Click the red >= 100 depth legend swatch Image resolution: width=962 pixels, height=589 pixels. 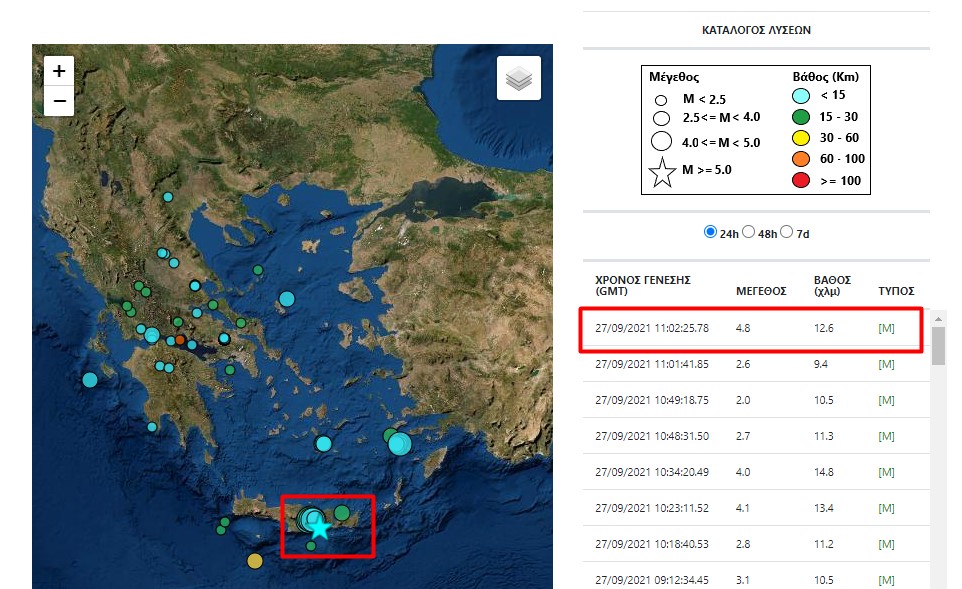click(801, 181)
